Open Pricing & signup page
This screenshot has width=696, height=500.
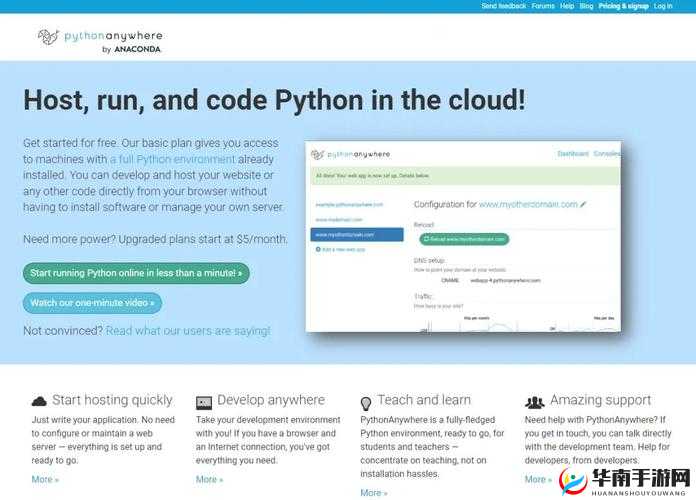click(623, 6)
